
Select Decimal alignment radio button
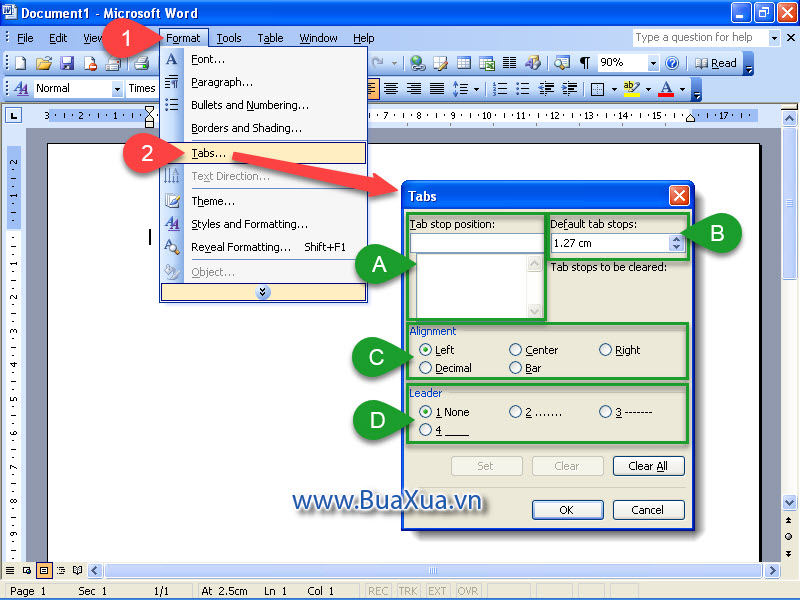(425, 368)
